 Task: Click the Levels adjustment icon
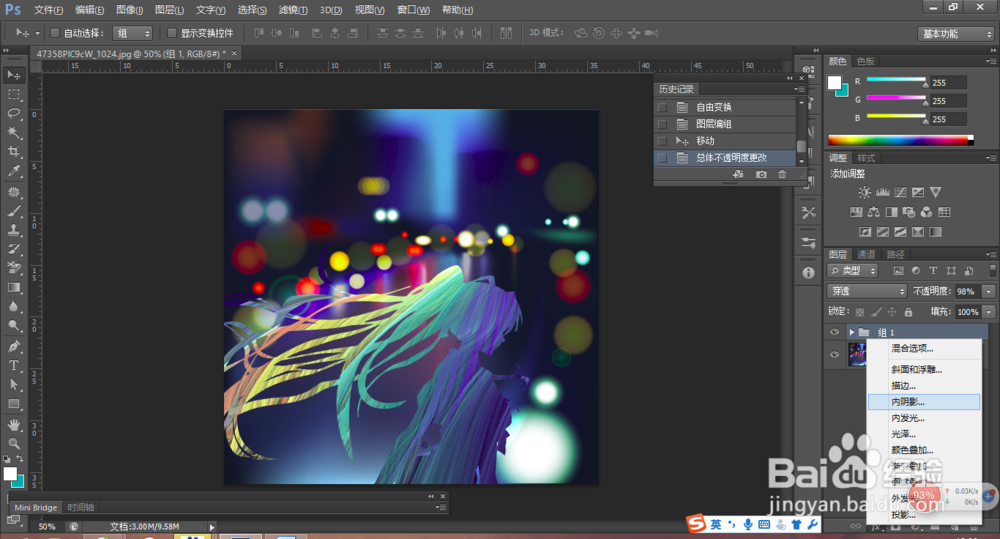point(883,192)
